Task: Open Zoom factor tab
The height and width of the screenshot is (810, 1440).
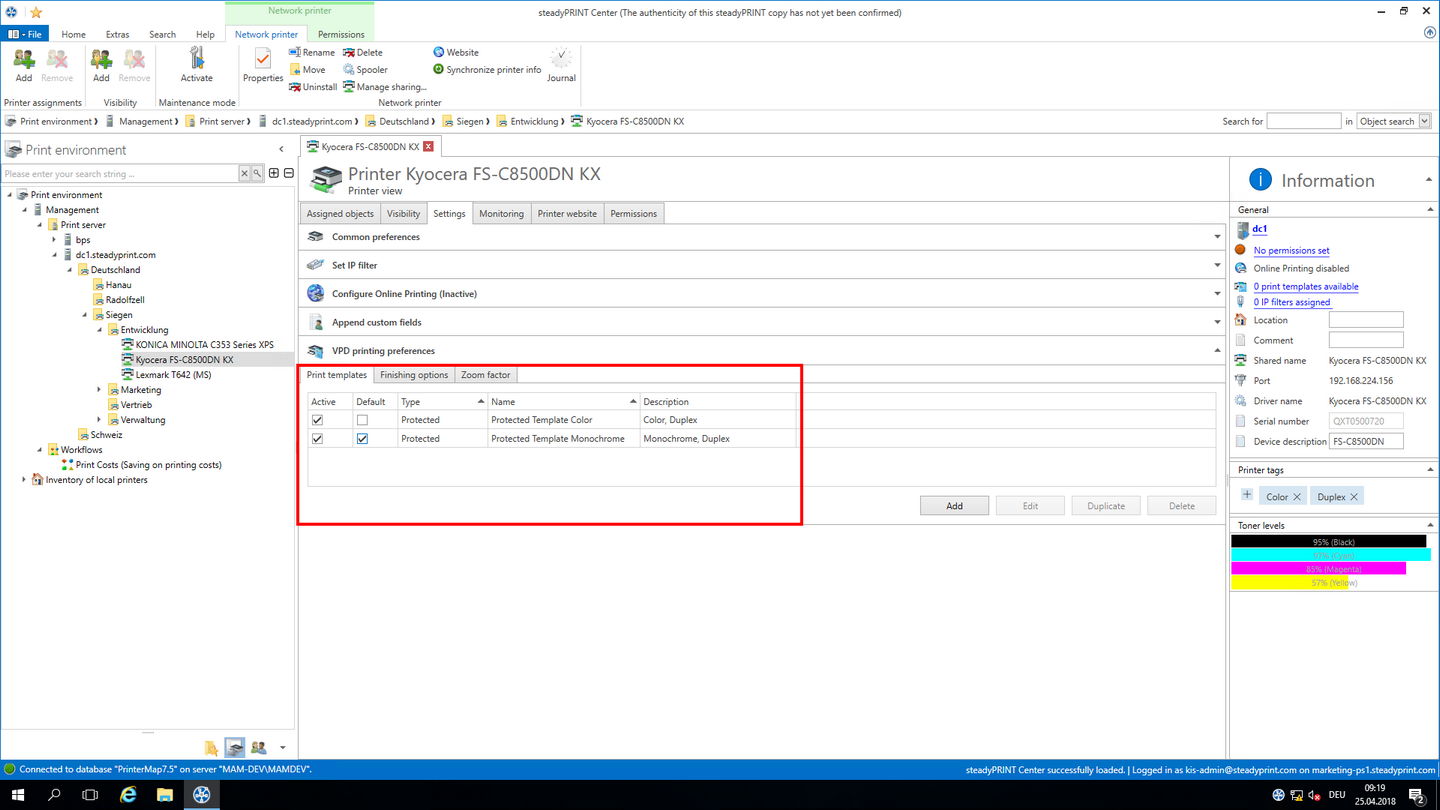Action: [x=486, y=375]
